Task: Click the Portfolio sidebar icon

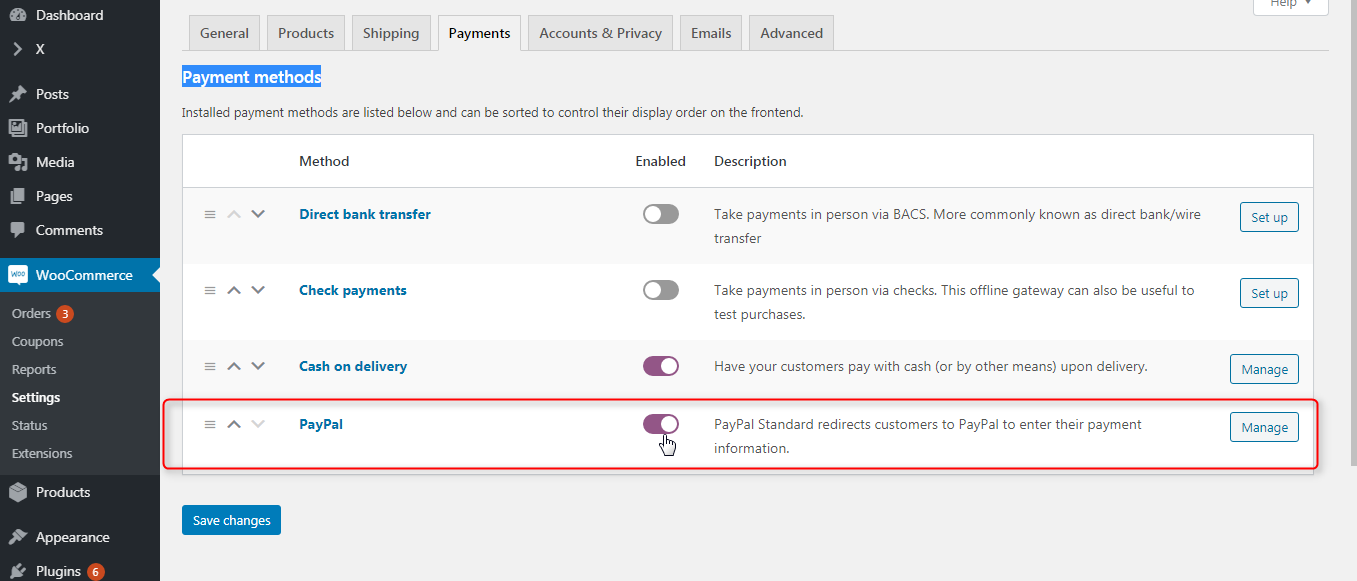Action: click(18, 128)
